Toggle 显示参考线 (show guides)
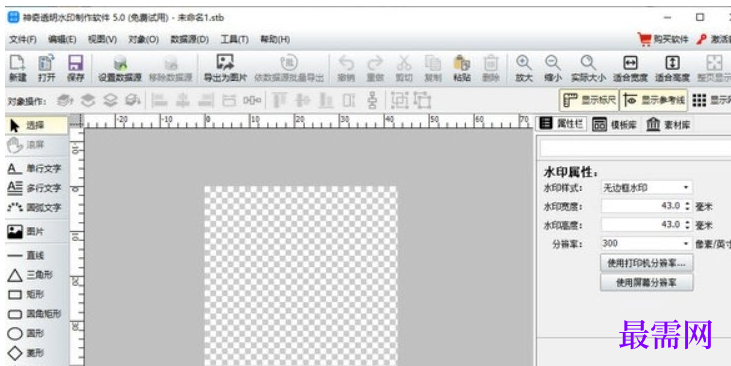Viewport: 731px width, 366px height. point(654,100)
